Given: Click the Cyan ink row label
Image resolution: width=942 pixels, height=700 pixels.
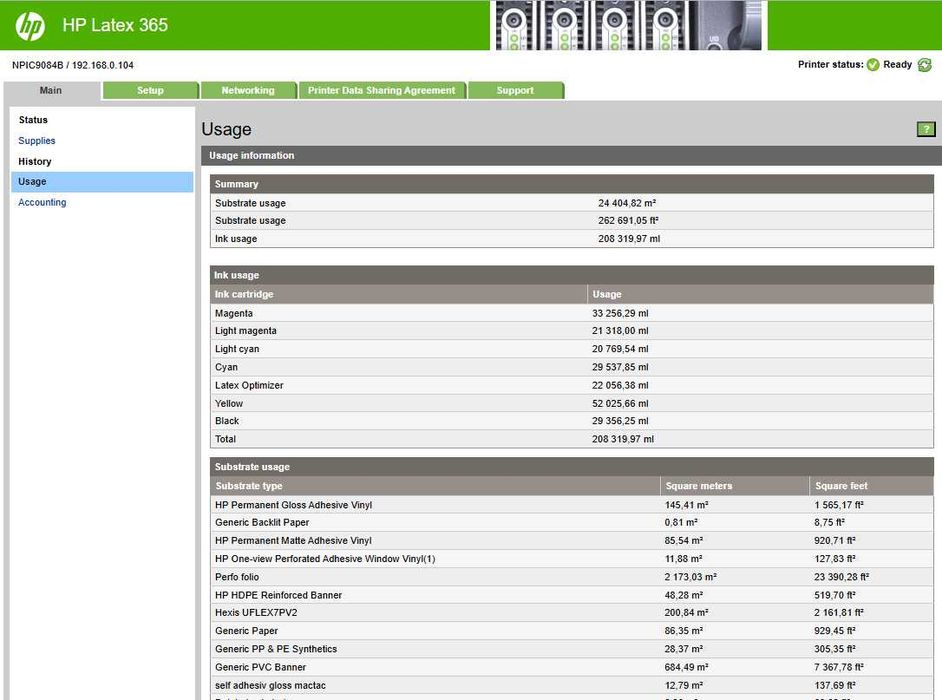Looking at the screenshot, I should [x=226, y=367].
